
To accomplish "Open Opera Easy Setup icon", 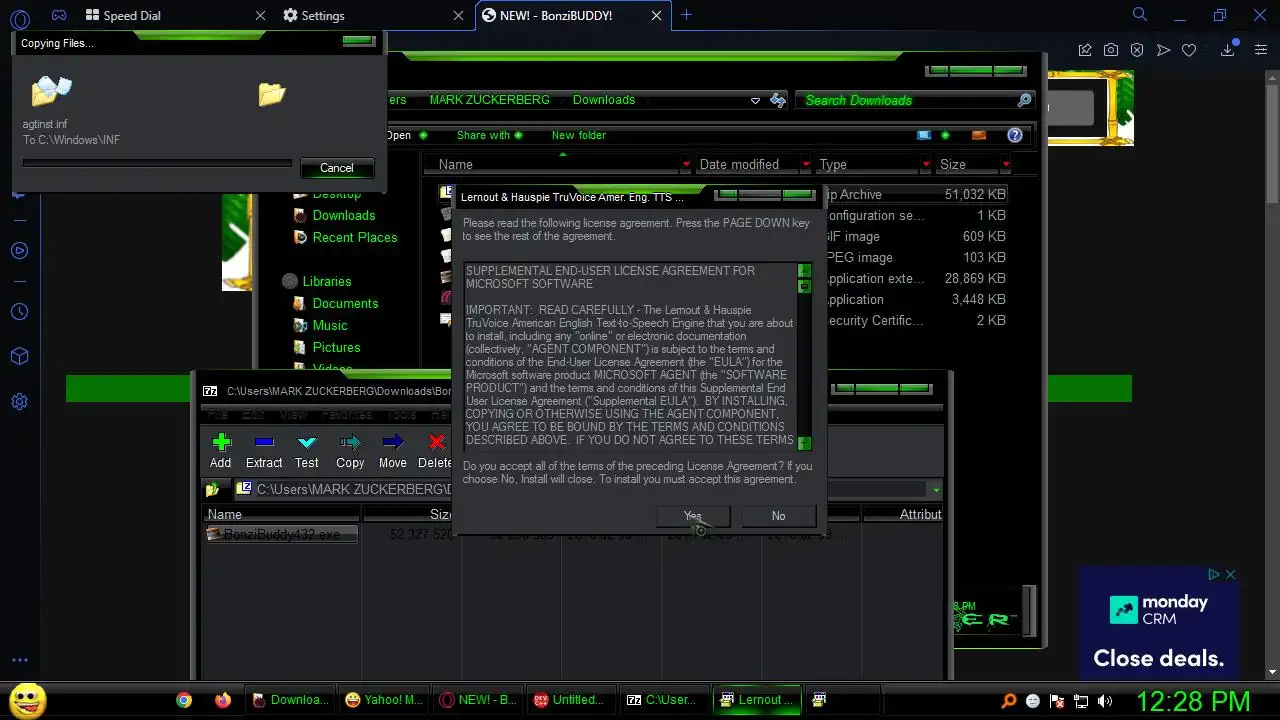I will [x=1261, y=50].
